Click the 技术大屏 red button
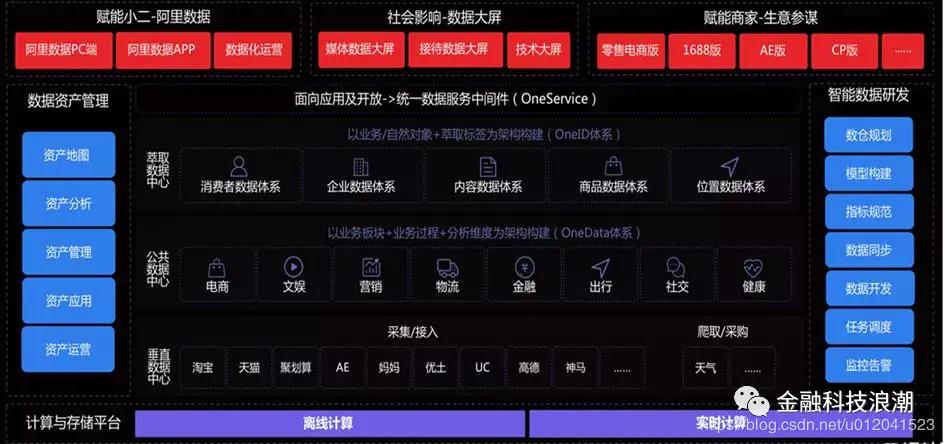Screen dimensions: 945x444 click(538, 50)
